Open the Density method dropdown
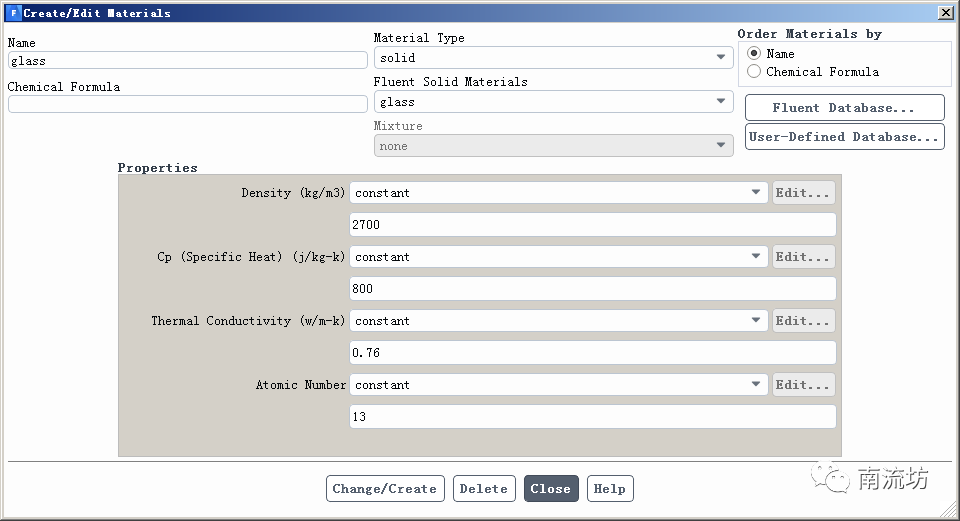The width and height of the screenshot is (960, 521). [558, 193]
